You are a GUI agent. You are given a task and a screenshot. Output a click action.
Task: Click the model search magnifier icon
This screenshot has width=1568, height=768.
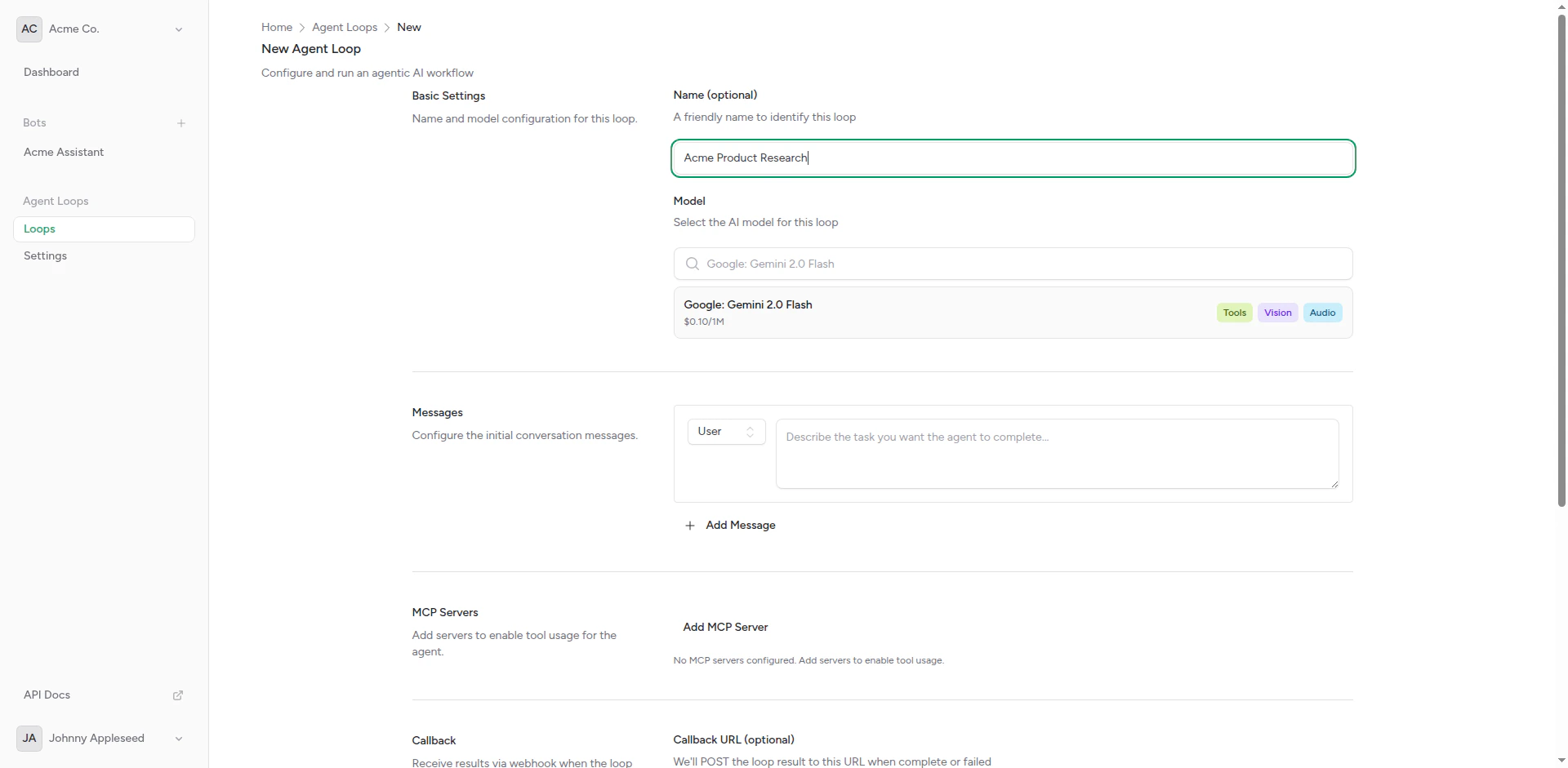pos(693,264)
